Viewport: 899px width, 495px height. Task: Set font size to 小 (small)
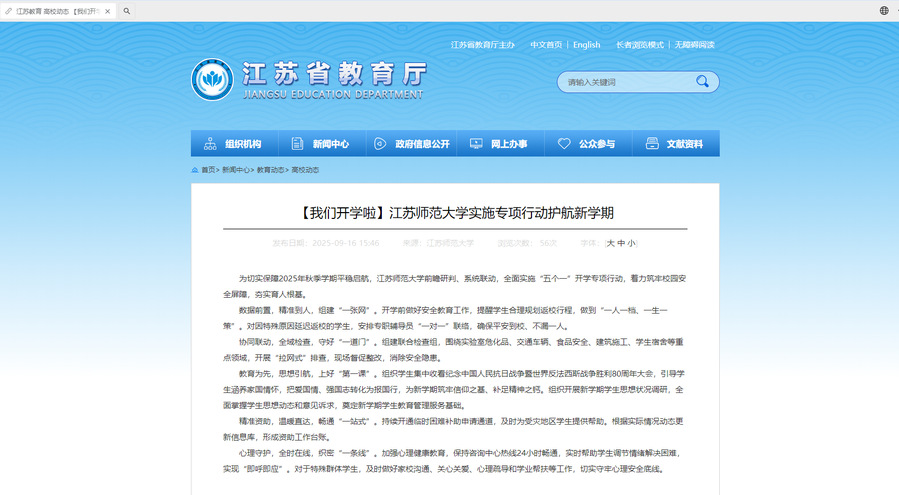[631, 243]
